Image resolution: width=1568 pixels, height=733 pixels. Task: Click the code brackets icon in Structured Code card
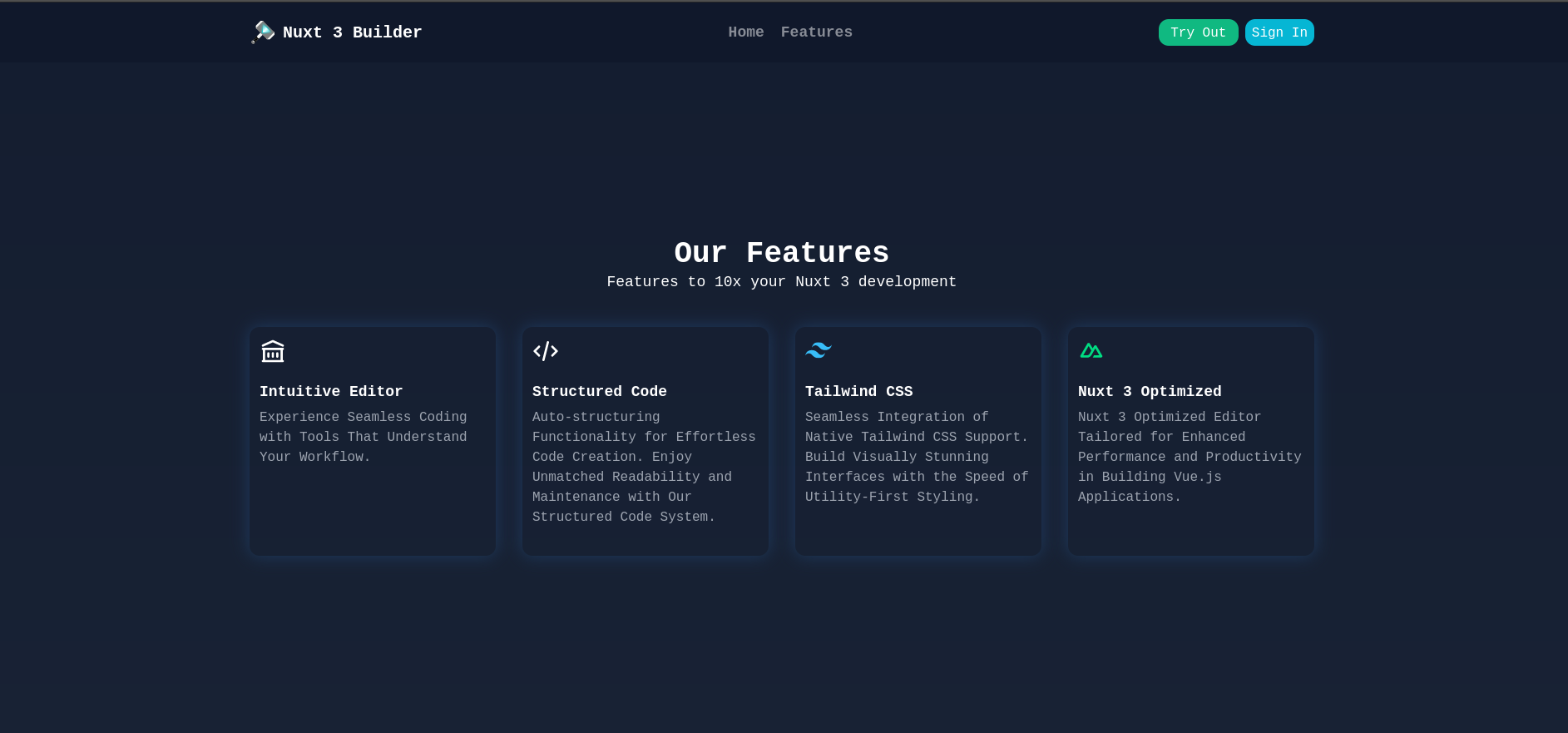[x=546, y=351]
